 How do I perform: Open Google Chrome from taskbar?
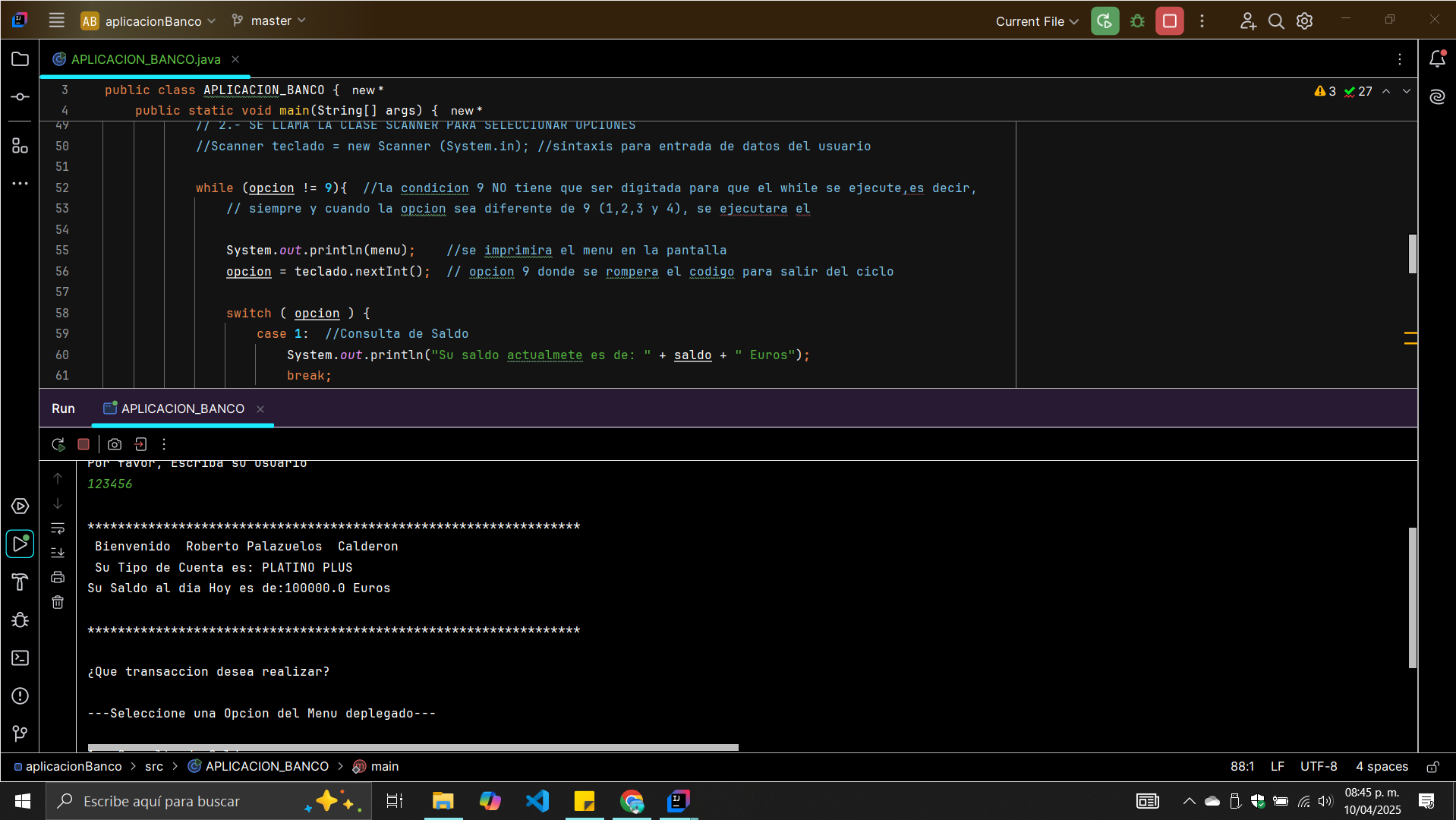click(632, 801)
